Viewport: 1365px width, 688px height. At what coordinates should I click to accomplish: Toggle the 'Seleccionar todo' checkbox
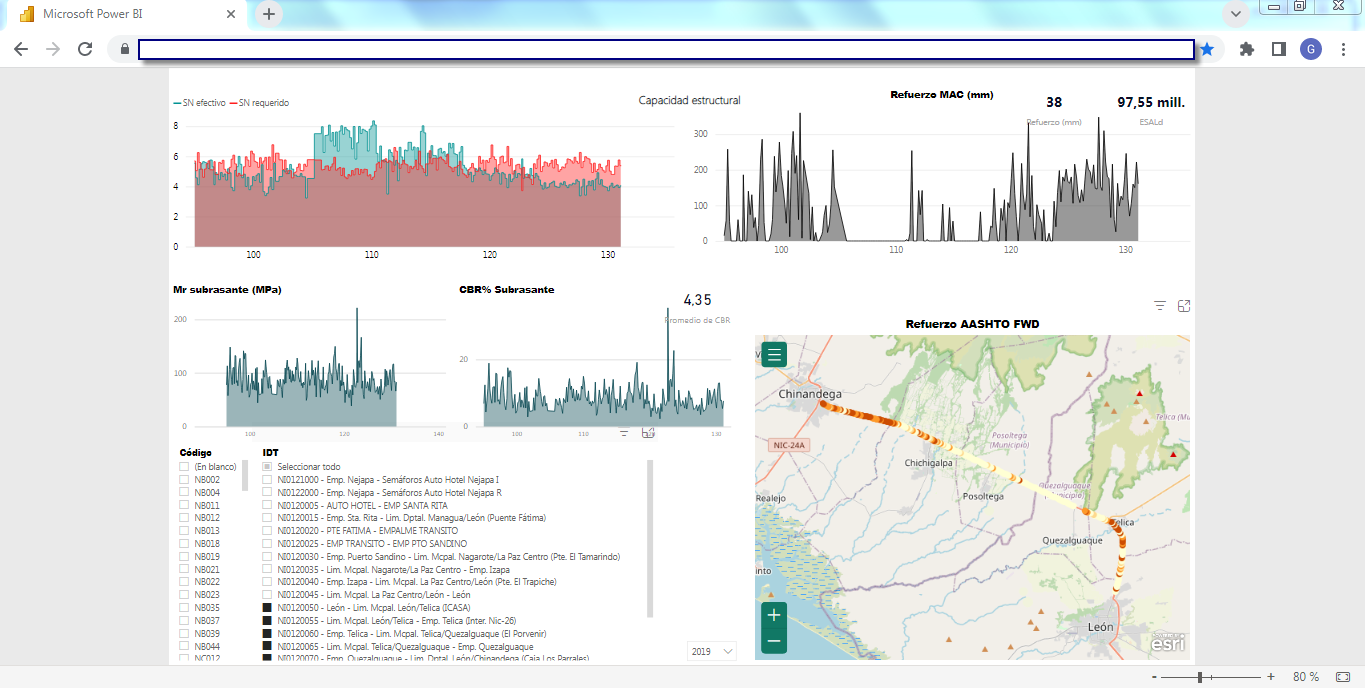coord(267,467)
